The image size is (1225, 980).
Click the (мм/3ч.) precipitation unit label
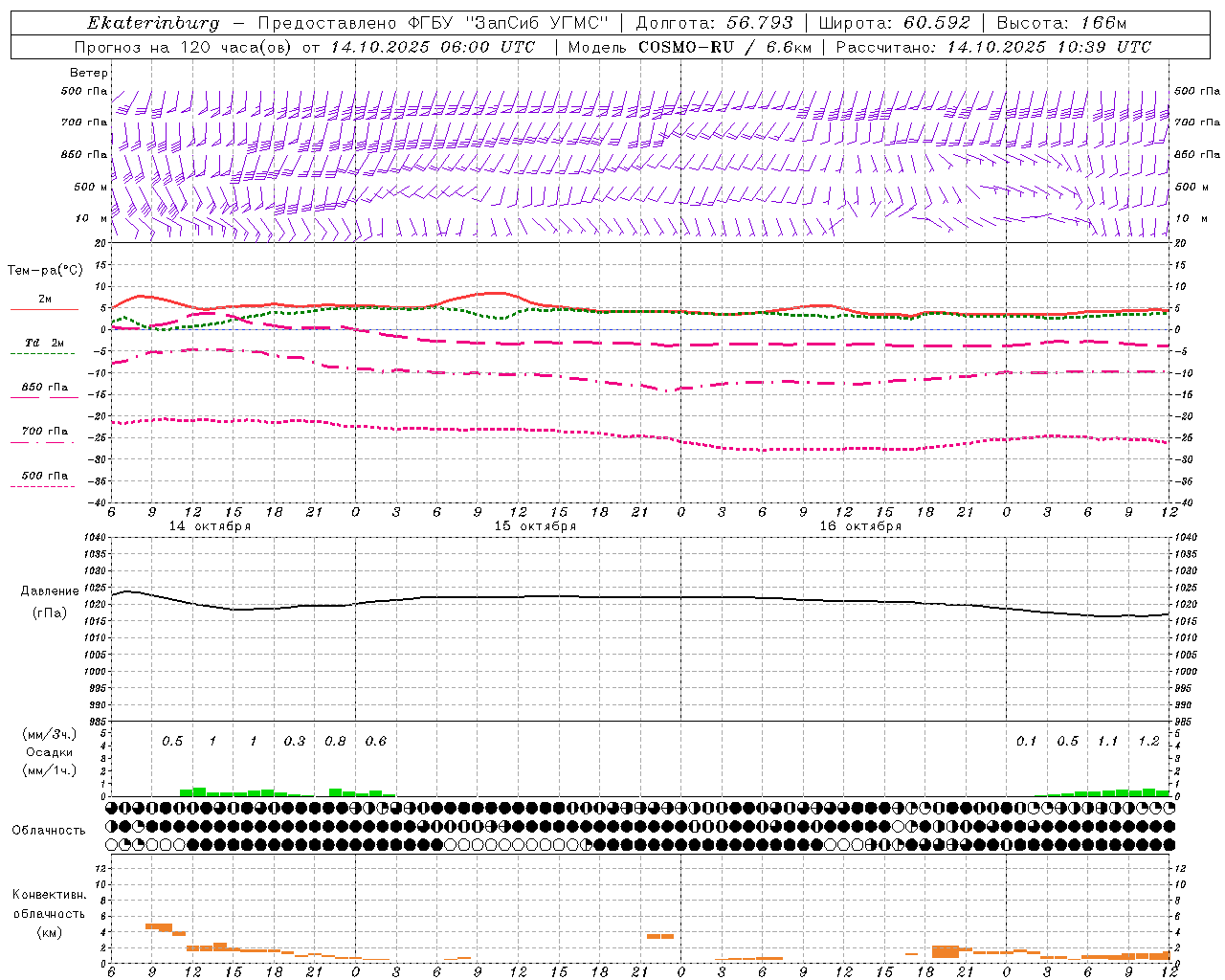(x=50, y=734)
